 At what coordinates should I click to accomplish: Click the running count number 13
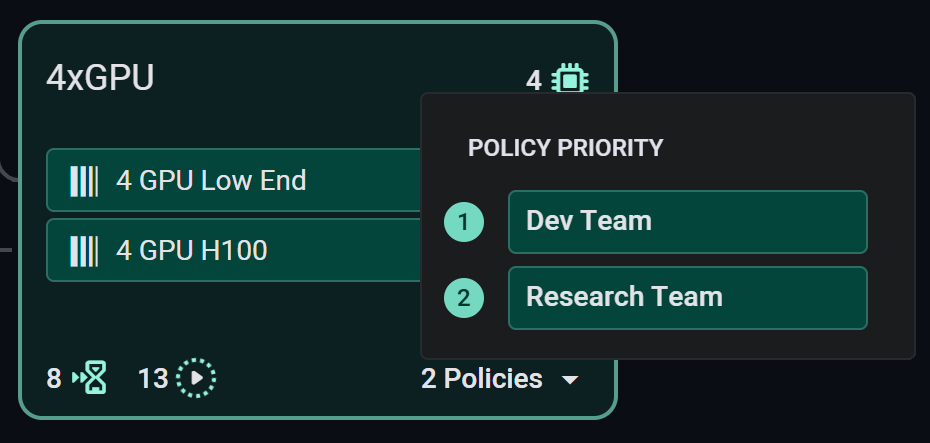point(153,379)
